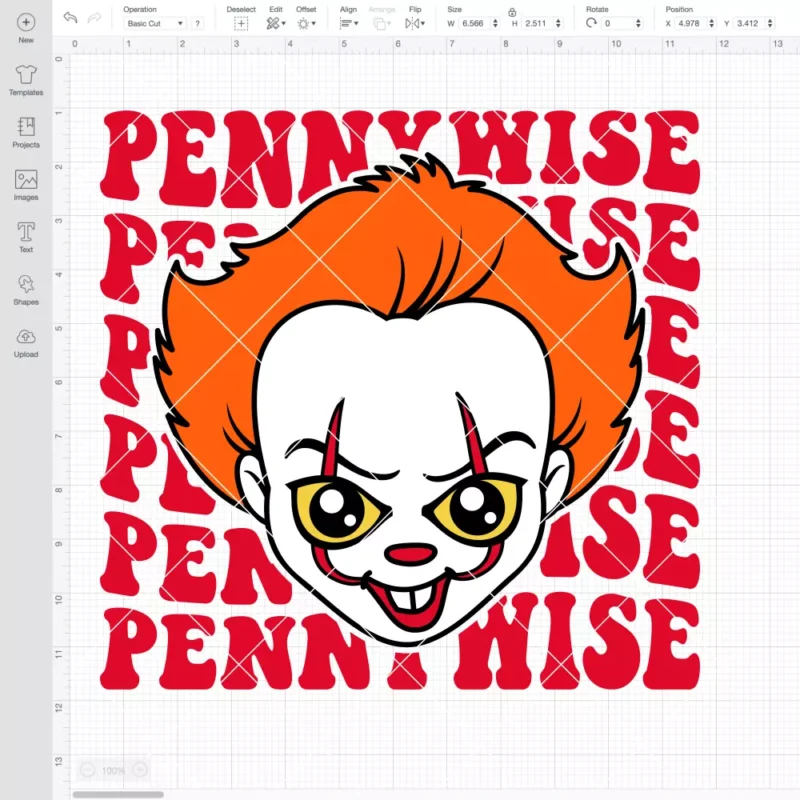Screen dimensions: 800x800
Task: Open the Operation Basic Cut dropdown
Action: pyautogui.click(x=155, y=23)
